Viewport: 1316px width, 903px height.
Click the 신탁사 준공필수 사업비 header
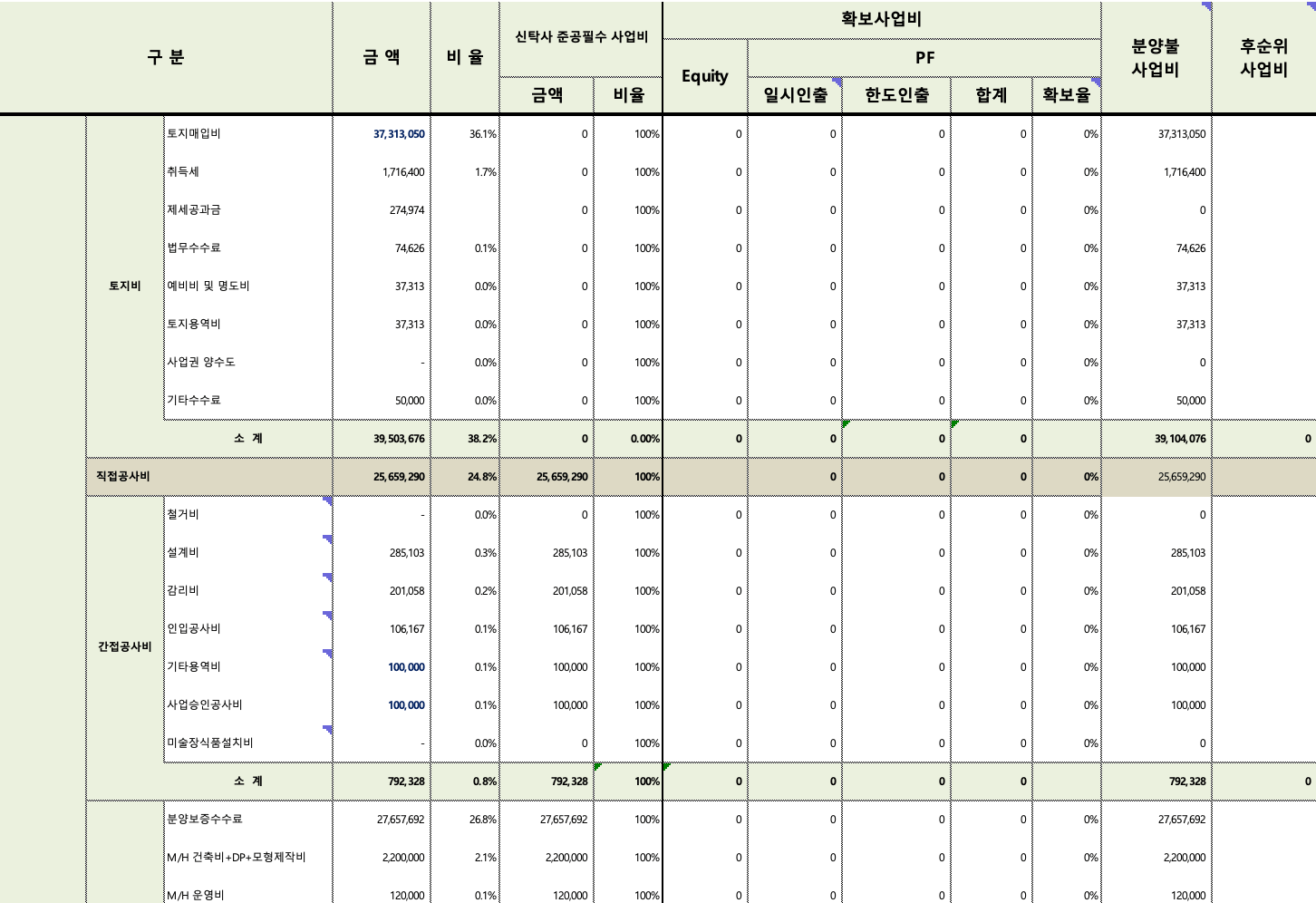[x=581, y=37]
